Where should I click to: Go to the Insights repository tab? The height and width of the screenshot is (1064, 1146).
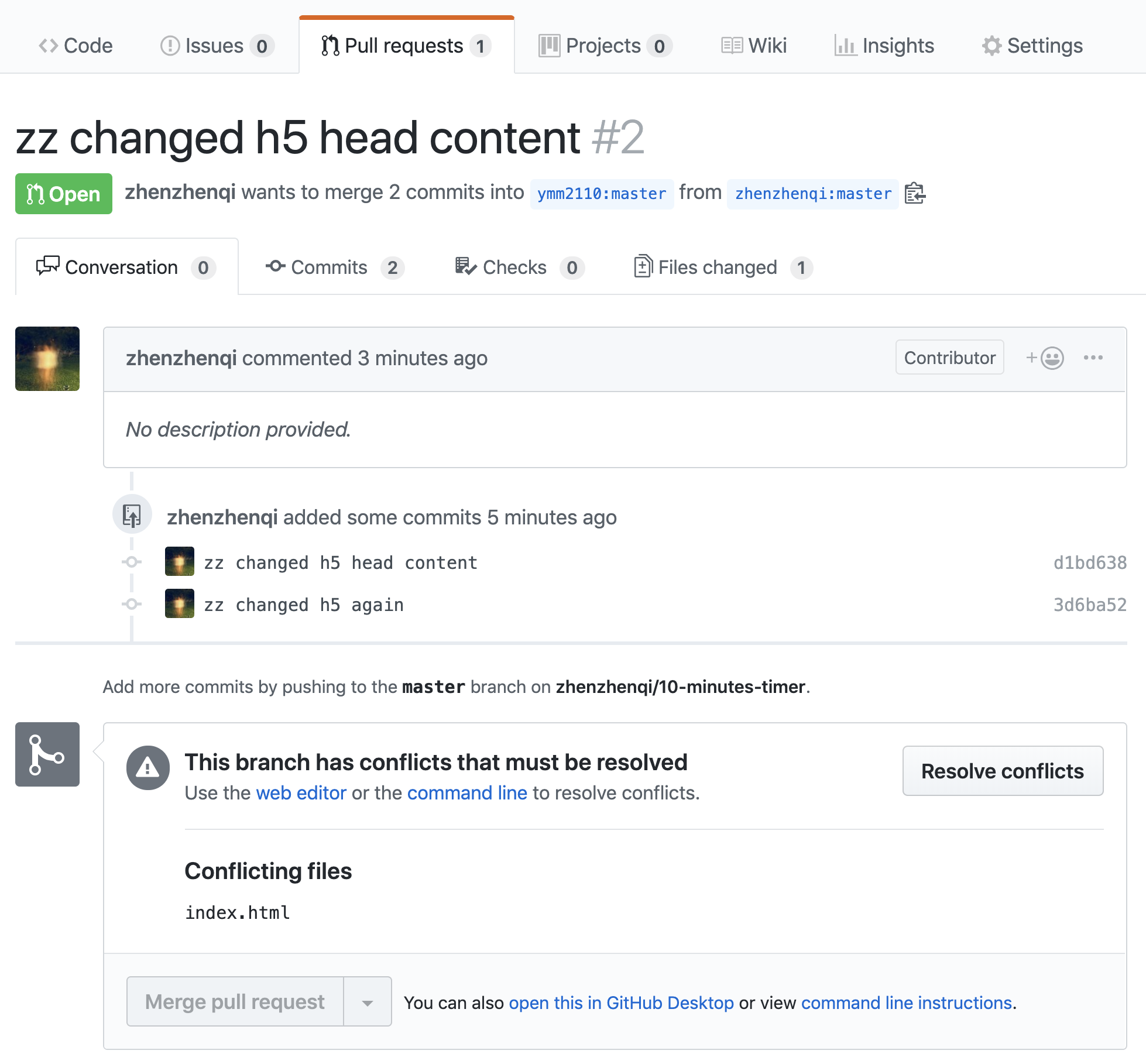[x=884, y=46]
